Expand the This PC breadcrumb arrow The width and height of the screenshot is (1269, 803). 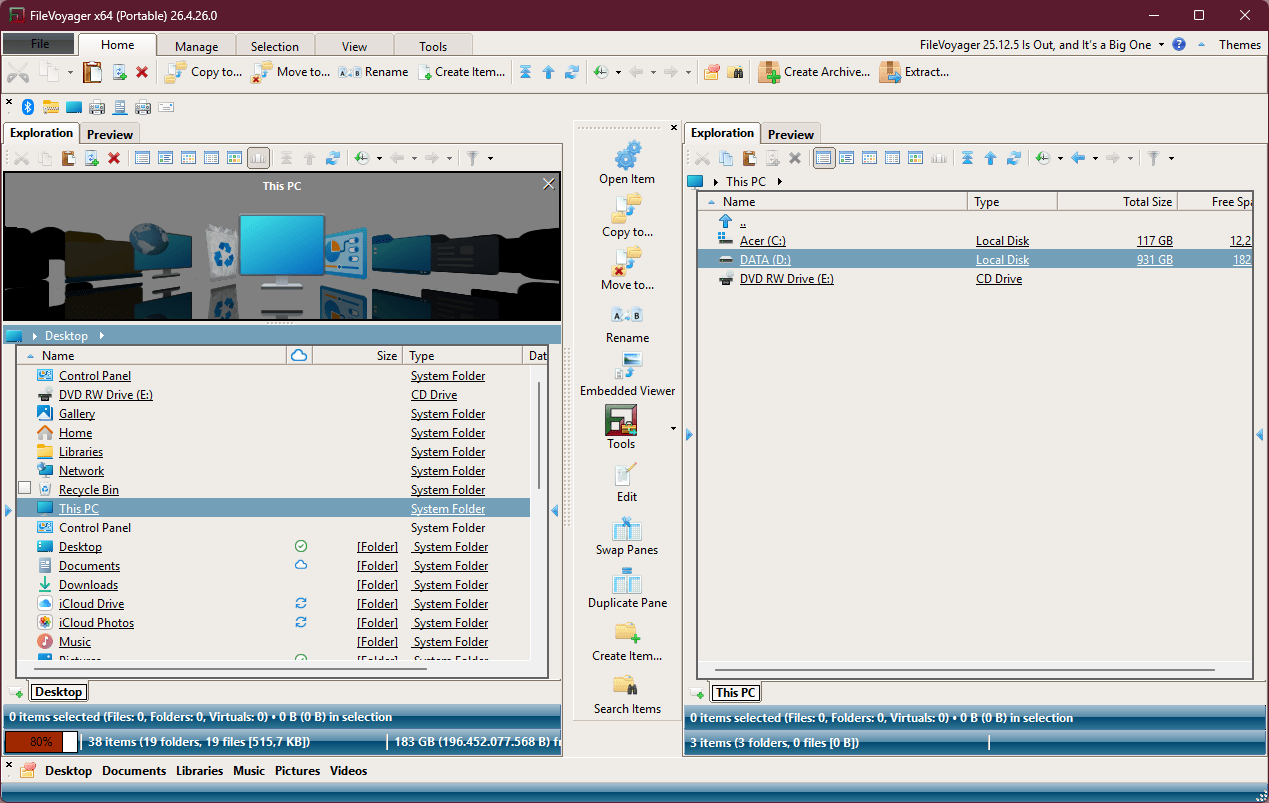click(779, 182)
